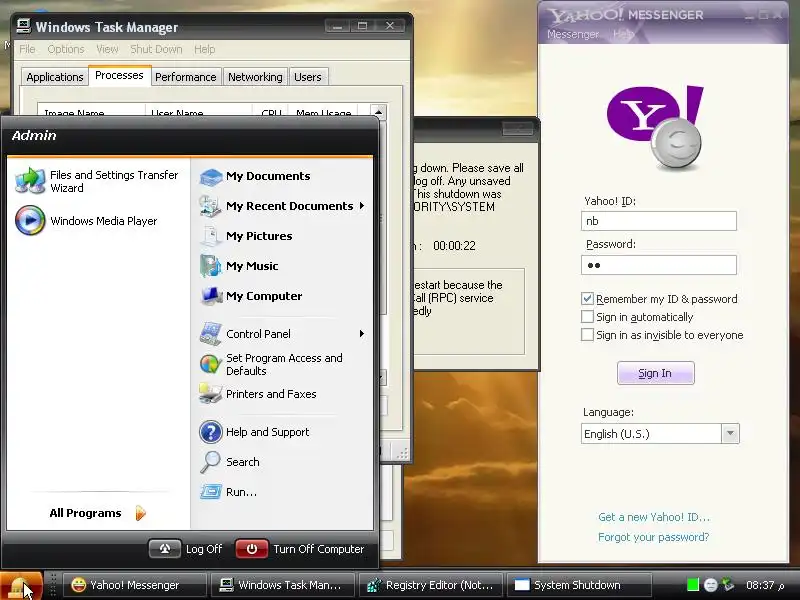
Task: Click System Shutdown icon in taskbar
Action: click(522, 585)
